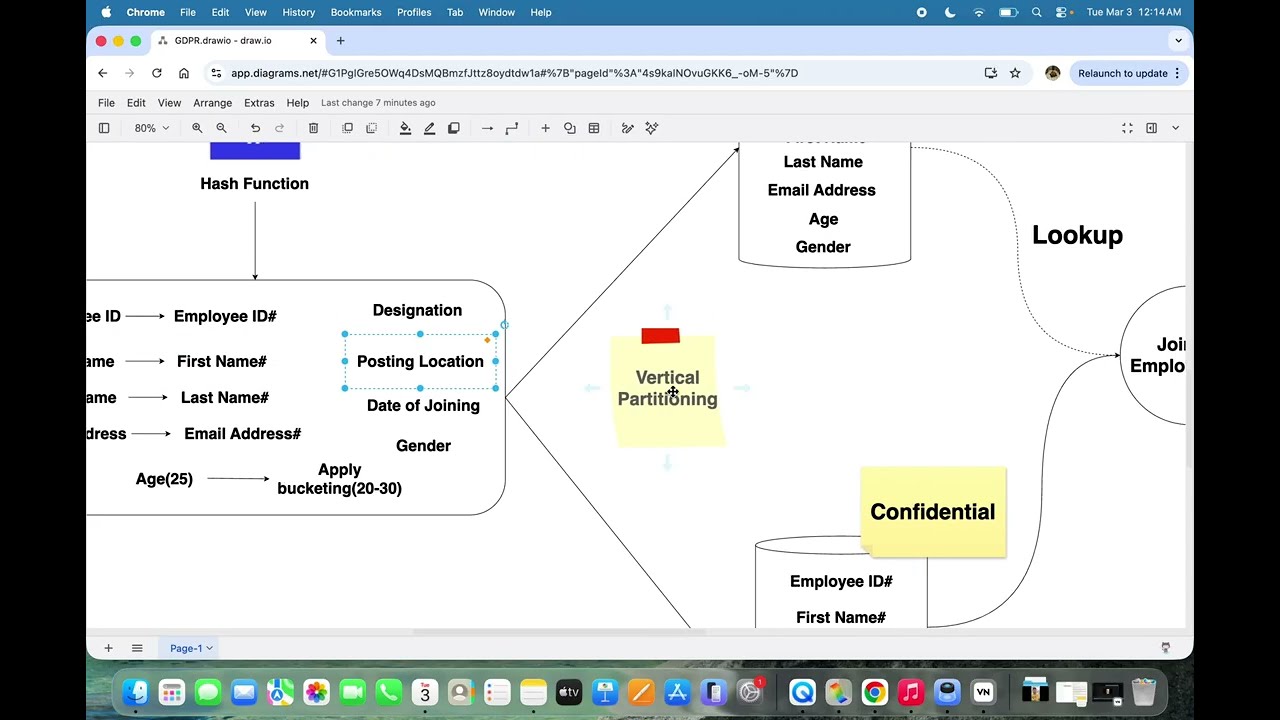Image resolution: width=1280 pixels, height=720 pixels.
Task: Close the GDPR.drawio tab
Action: (x=313, y=41)
